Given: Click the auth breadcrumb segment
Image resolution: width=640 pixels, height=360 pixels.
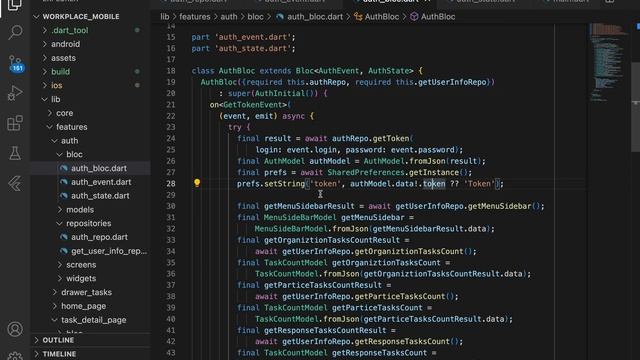Looking at the screenshot, I should point(229,17).
